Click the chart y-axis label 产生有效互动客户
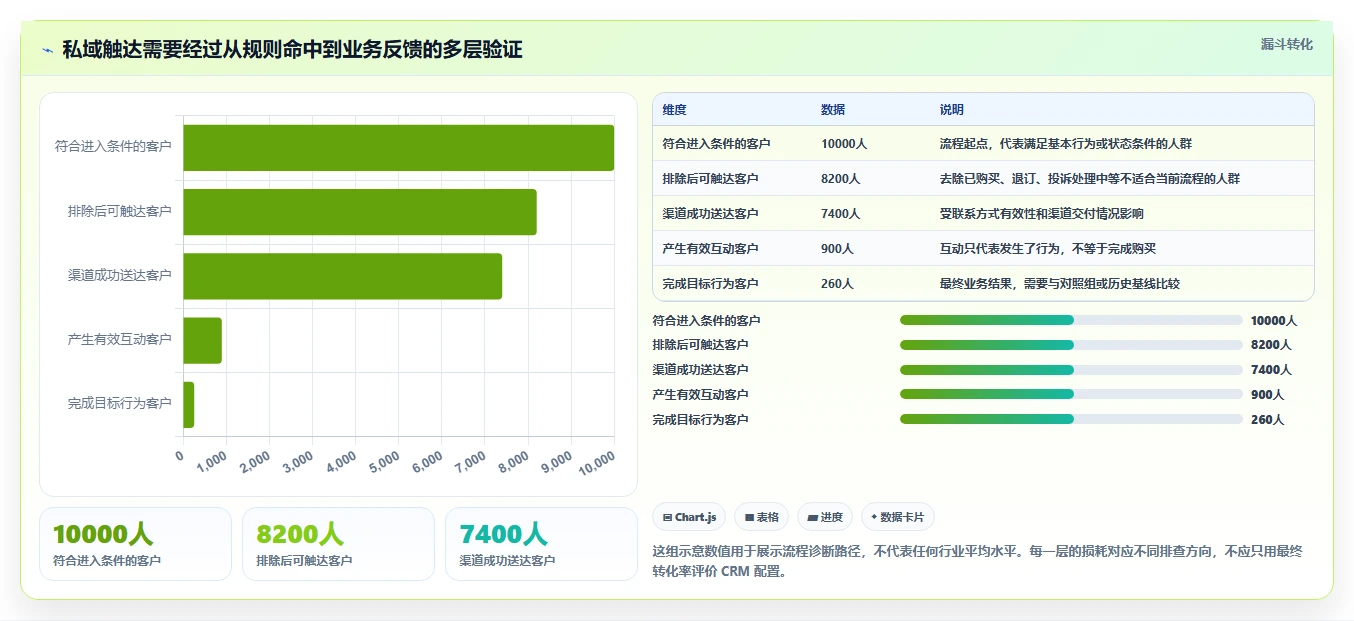This screenshot has height=621, width=1354. point(120,340)
